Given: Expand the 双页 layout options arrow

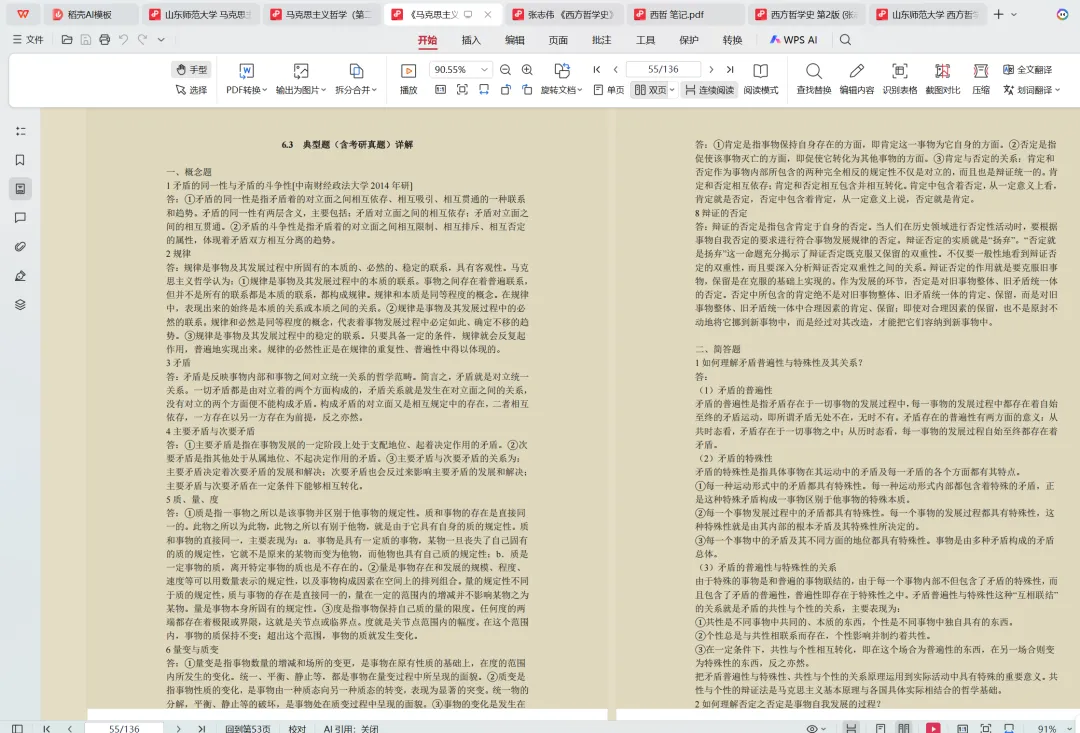Looking at the screenshot, I should [672, 90].
